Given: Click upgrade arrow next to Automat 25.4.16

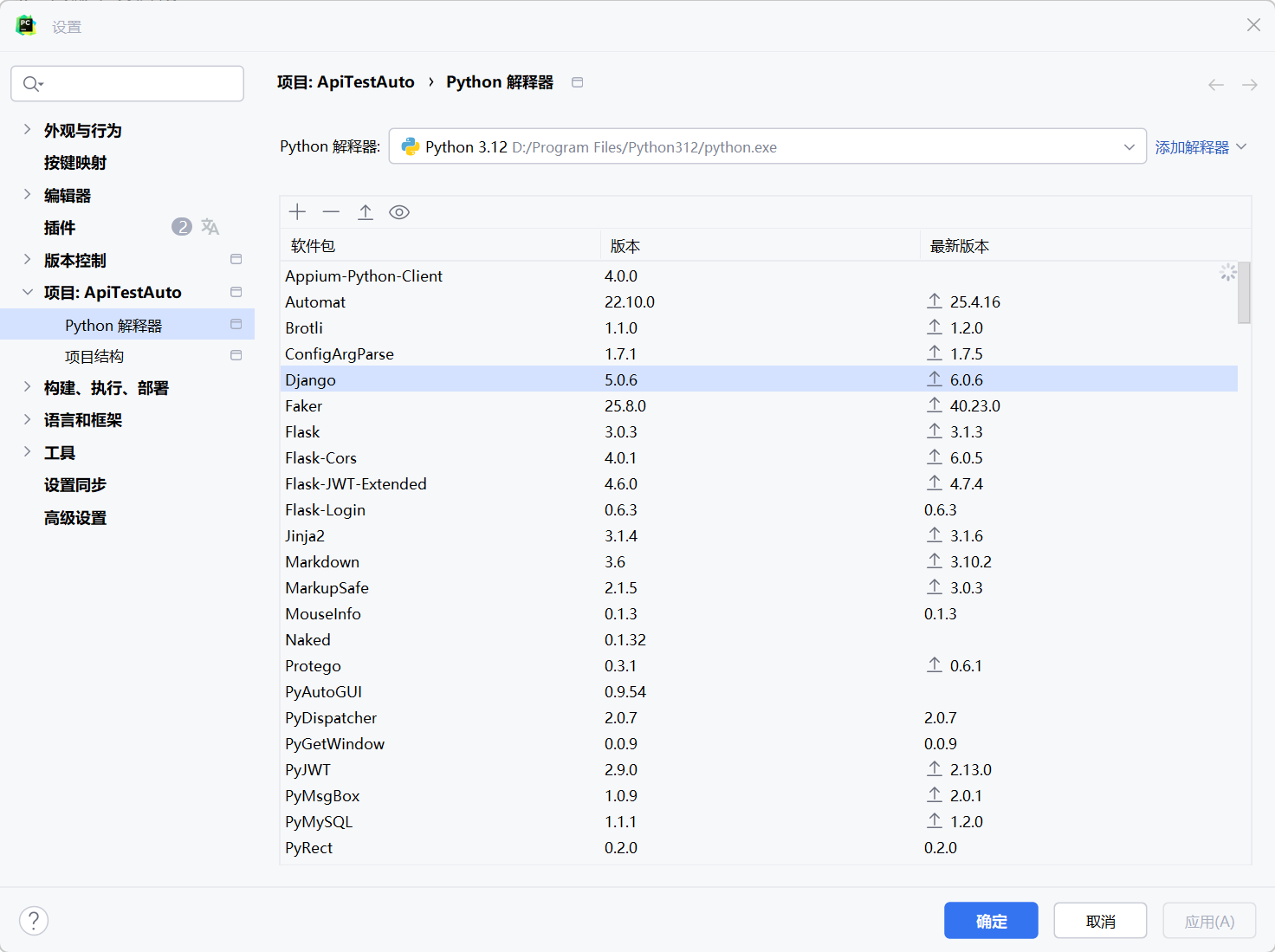Looking at the screenshot, I should point(935,301).
